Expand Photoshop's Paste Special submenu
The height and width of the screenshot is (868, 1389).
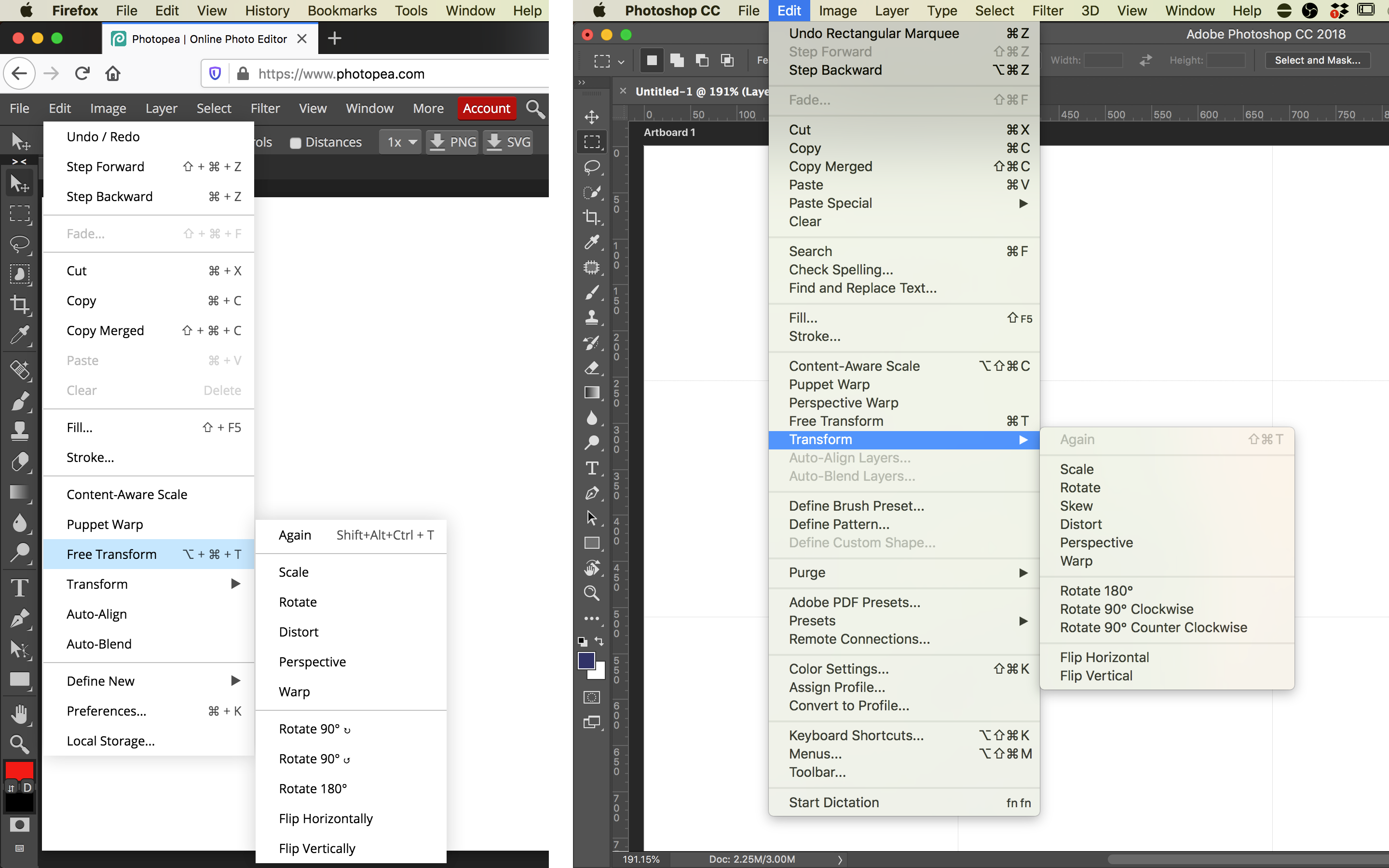(x=904, y=203)
